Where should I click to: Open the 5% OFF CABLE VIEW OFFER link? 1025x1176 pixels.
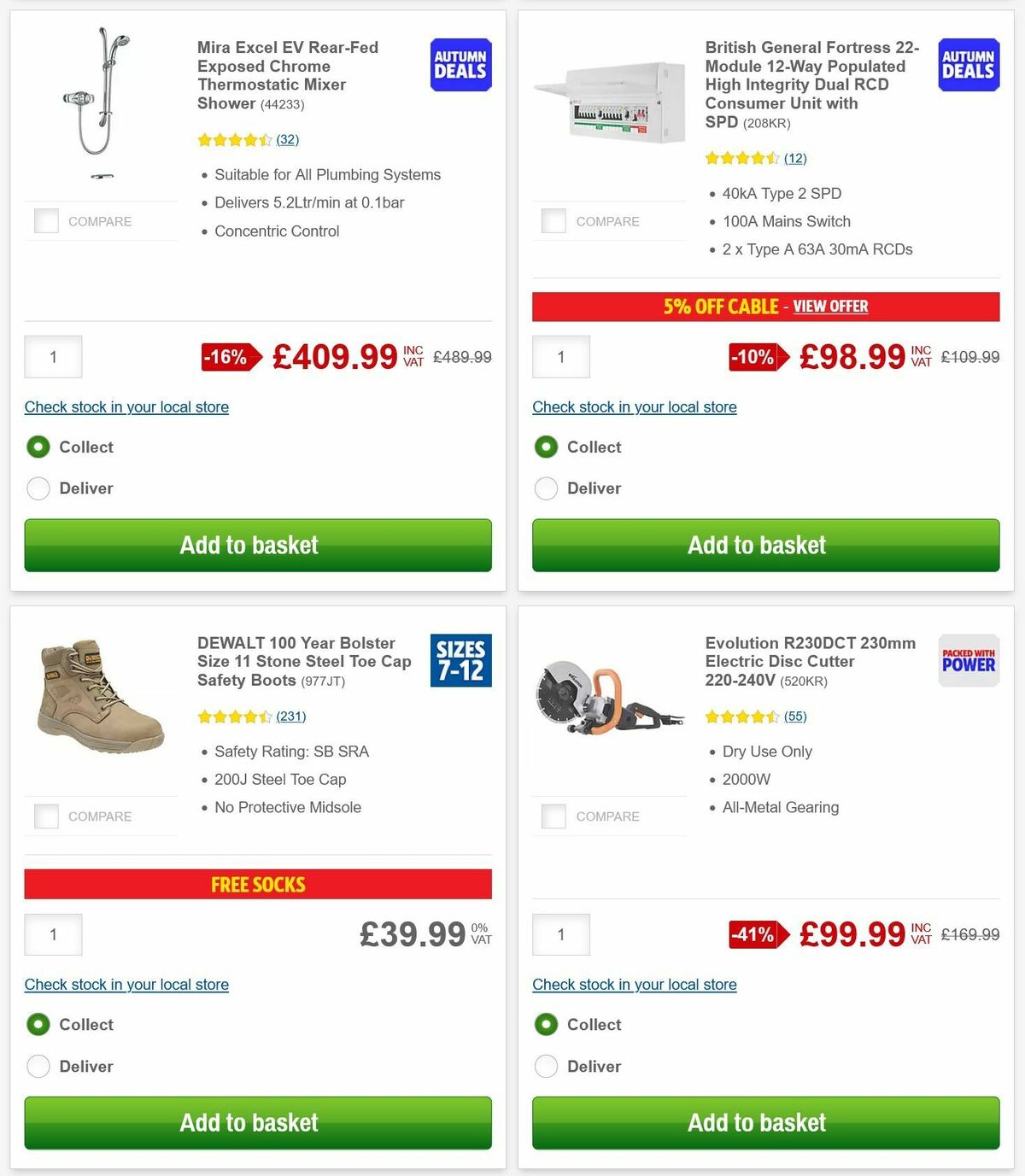tap(830, 306)
